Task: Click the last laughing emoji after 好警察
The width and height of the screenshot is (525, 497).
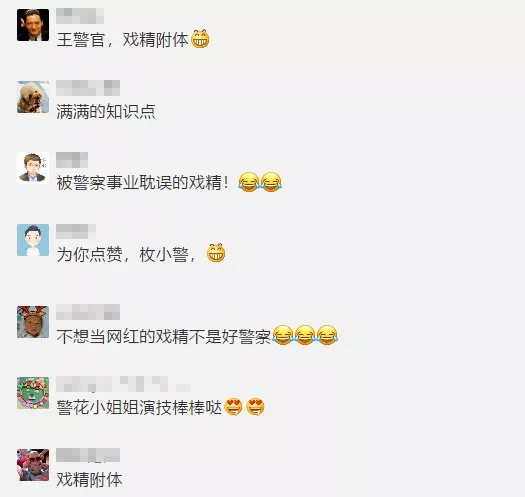Action: click(x=327, y=335)
